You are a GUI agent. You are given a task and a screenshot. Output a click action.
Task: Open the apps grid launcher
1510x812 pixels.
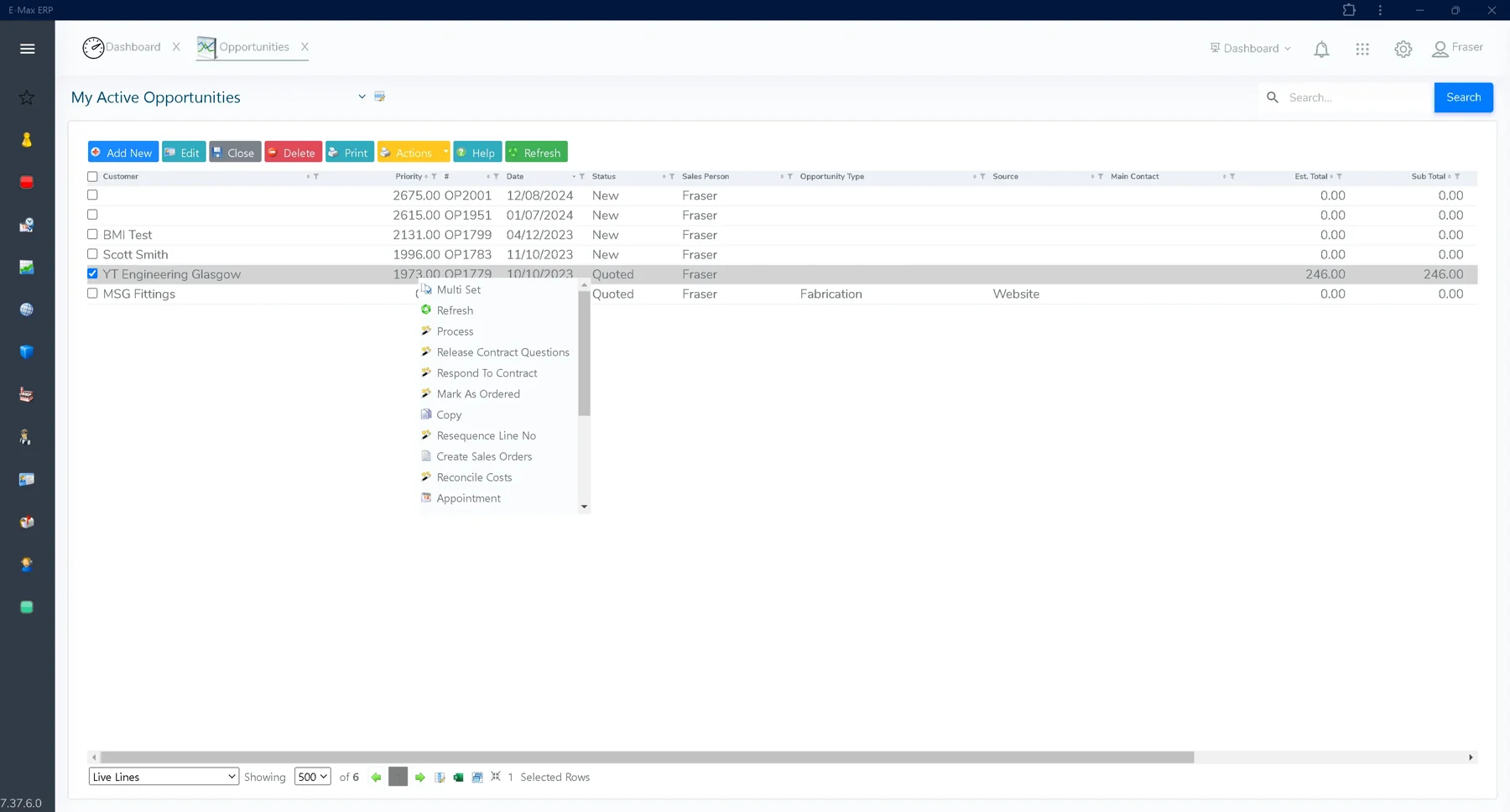pos(1362,49)
